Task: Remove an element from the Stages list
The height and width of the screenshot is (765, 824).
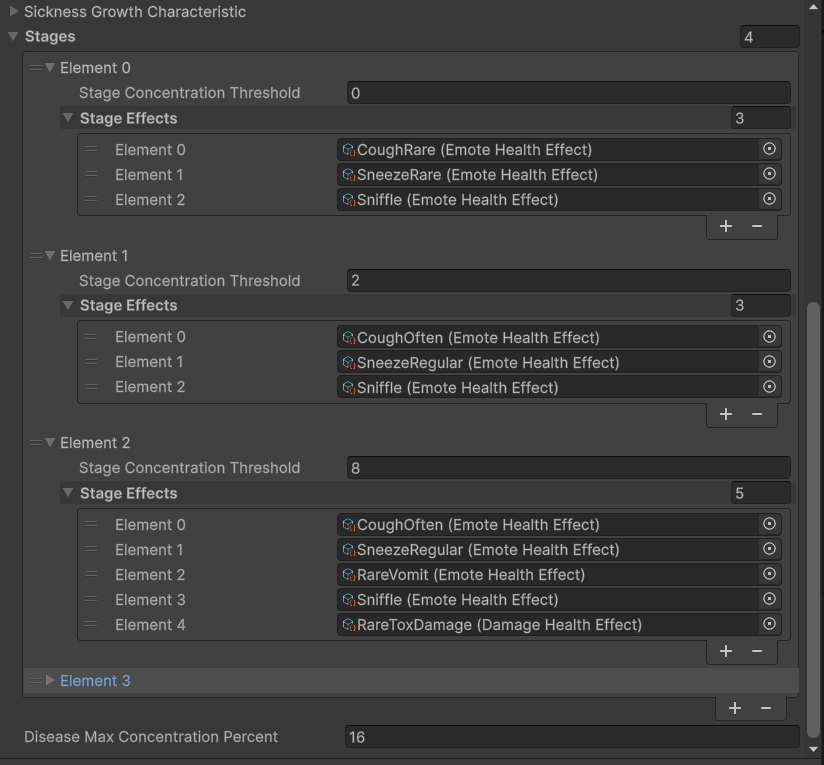Action: [766, 708]
